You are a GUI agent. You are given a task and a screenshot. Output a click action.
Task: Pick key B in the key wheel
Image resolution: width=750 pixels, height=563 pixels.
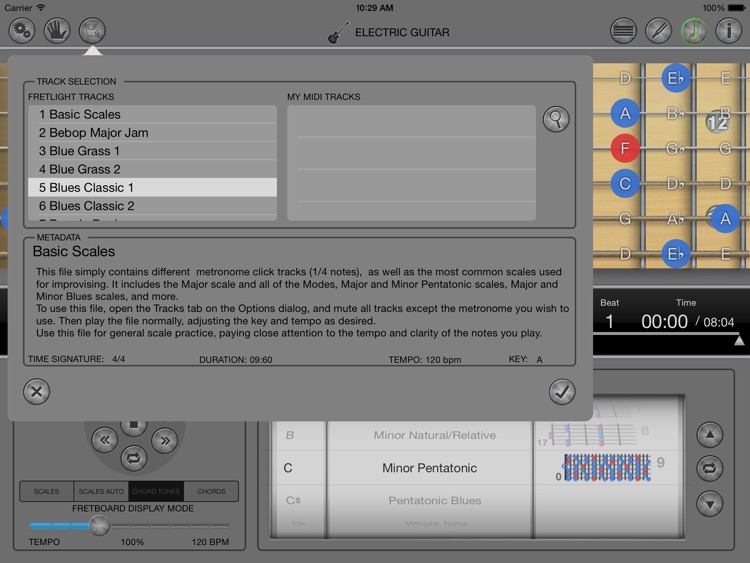tap(290, 435)
